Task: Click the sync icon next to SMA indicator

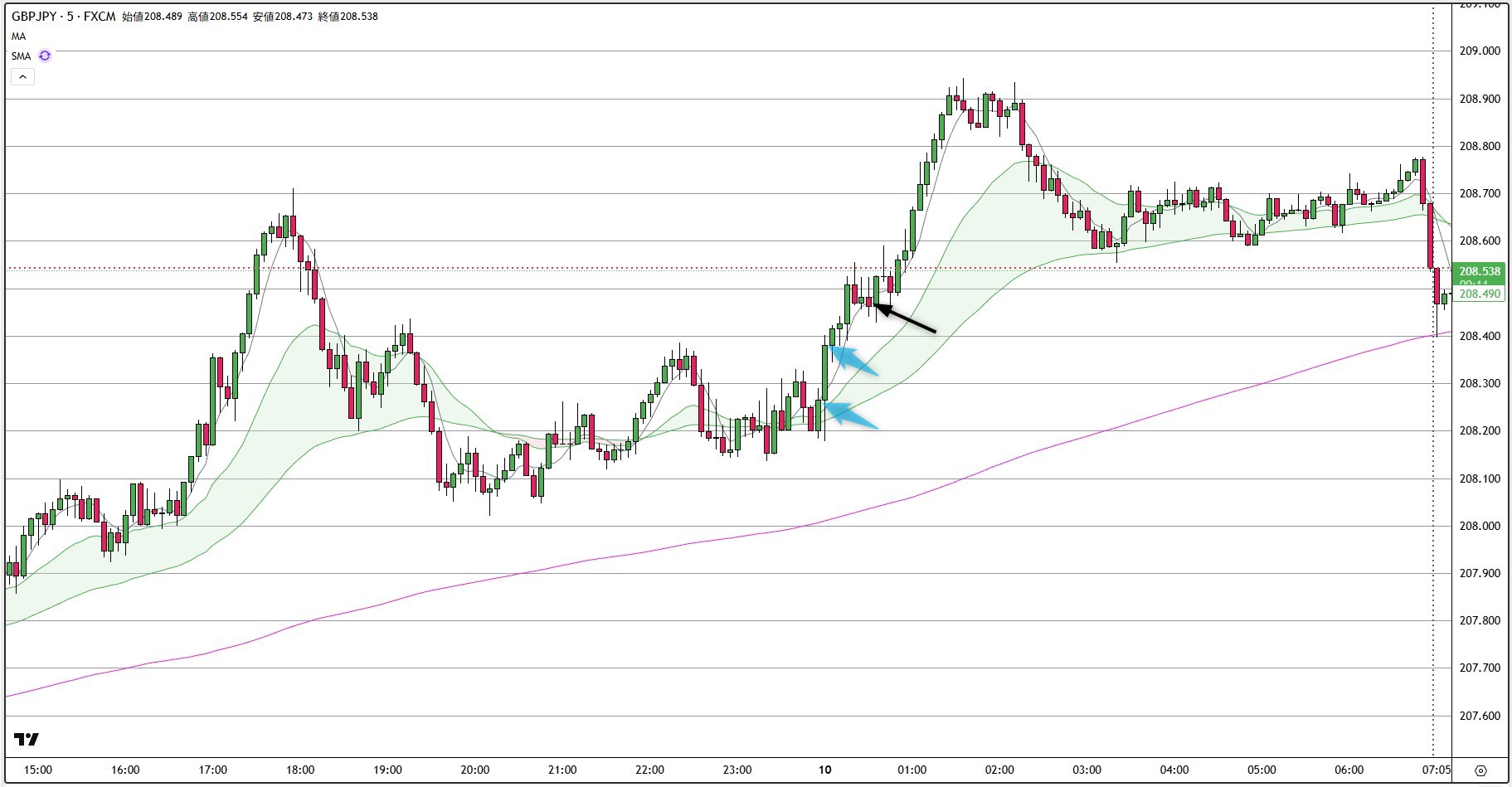Action: coord(44,56)
